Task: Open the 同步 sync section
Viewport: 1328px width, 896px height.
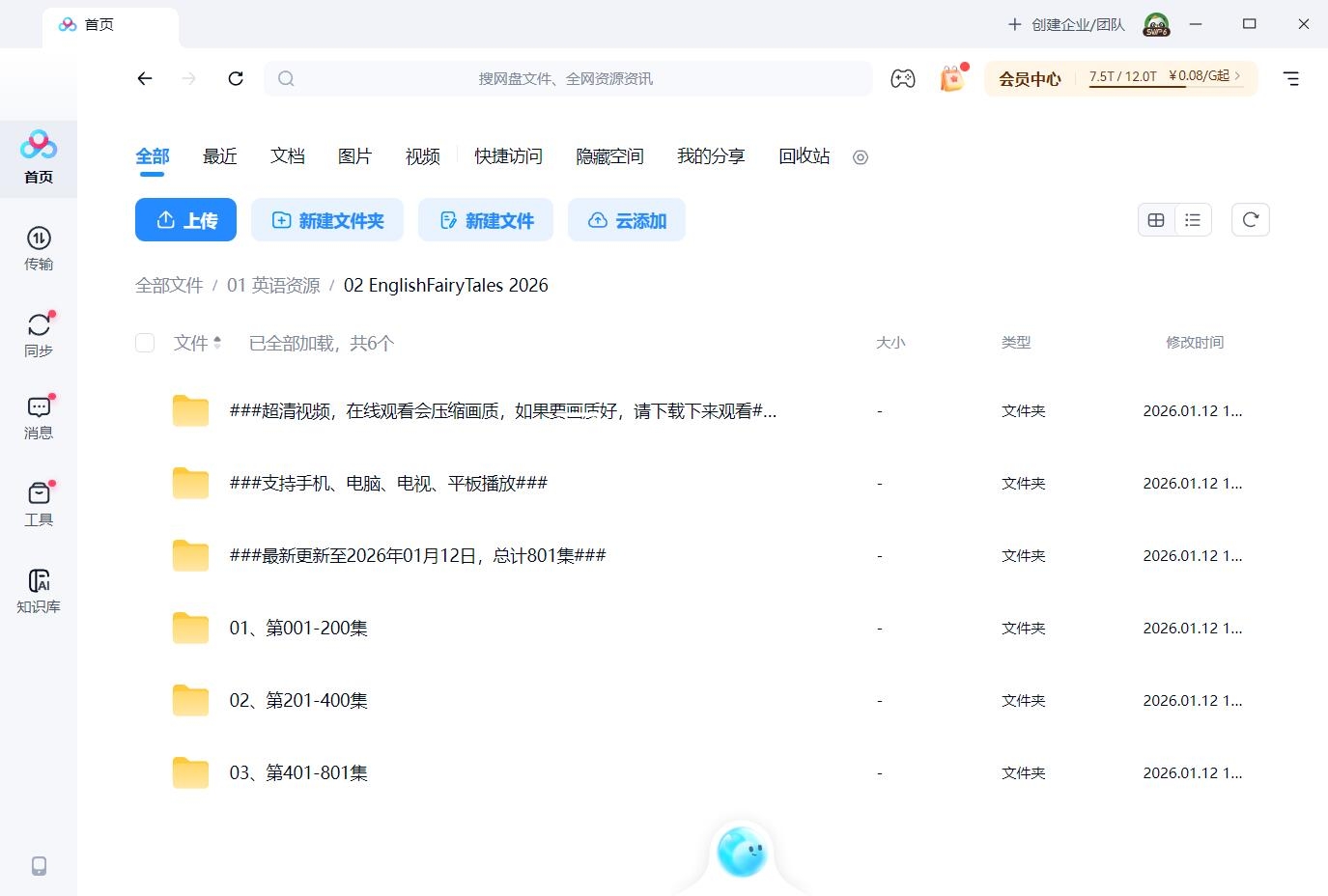Action: [39, 334]
